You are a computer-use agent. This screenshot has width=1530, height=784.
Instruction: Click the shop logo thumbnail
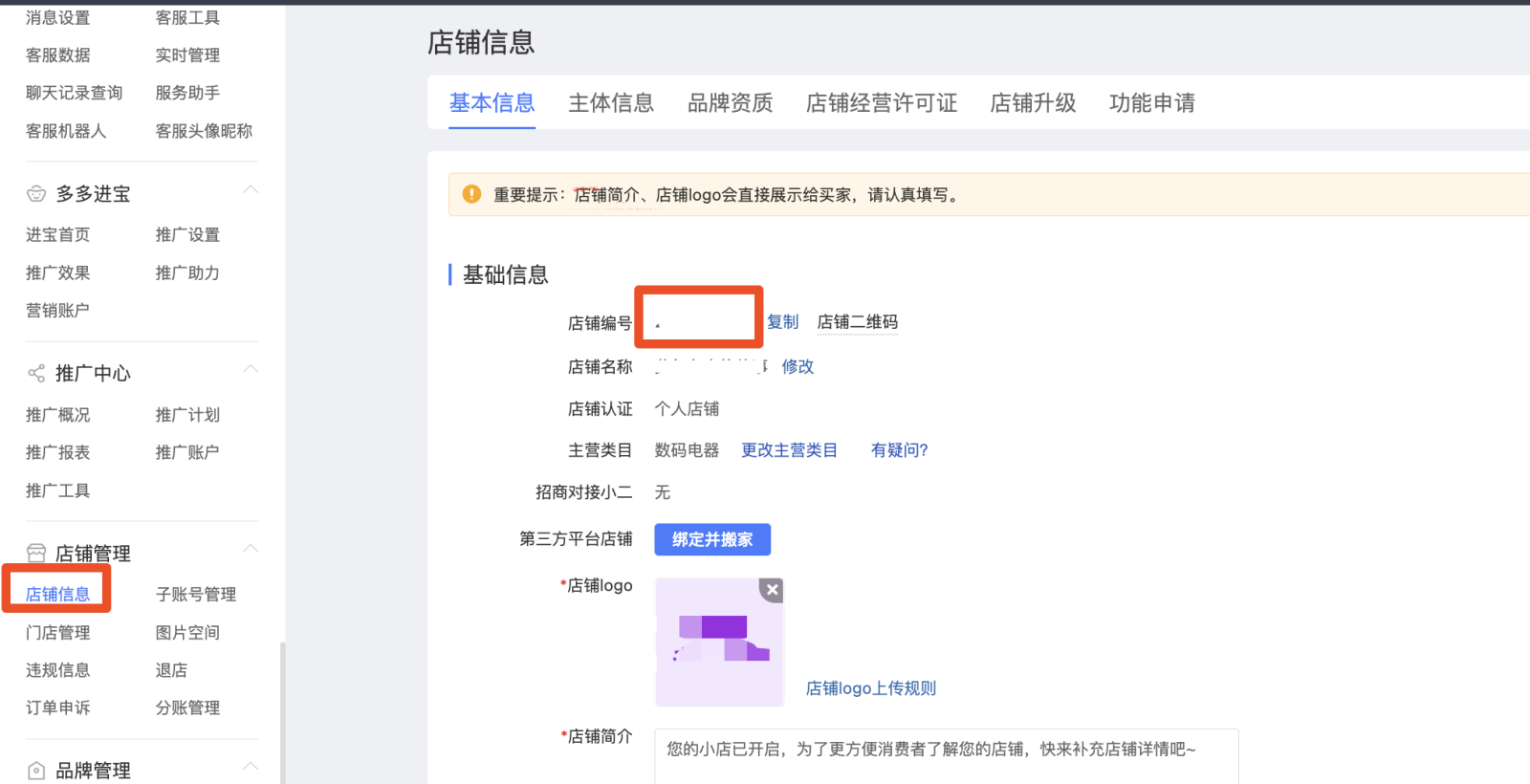pyautogui.click(x=718, y=642)
